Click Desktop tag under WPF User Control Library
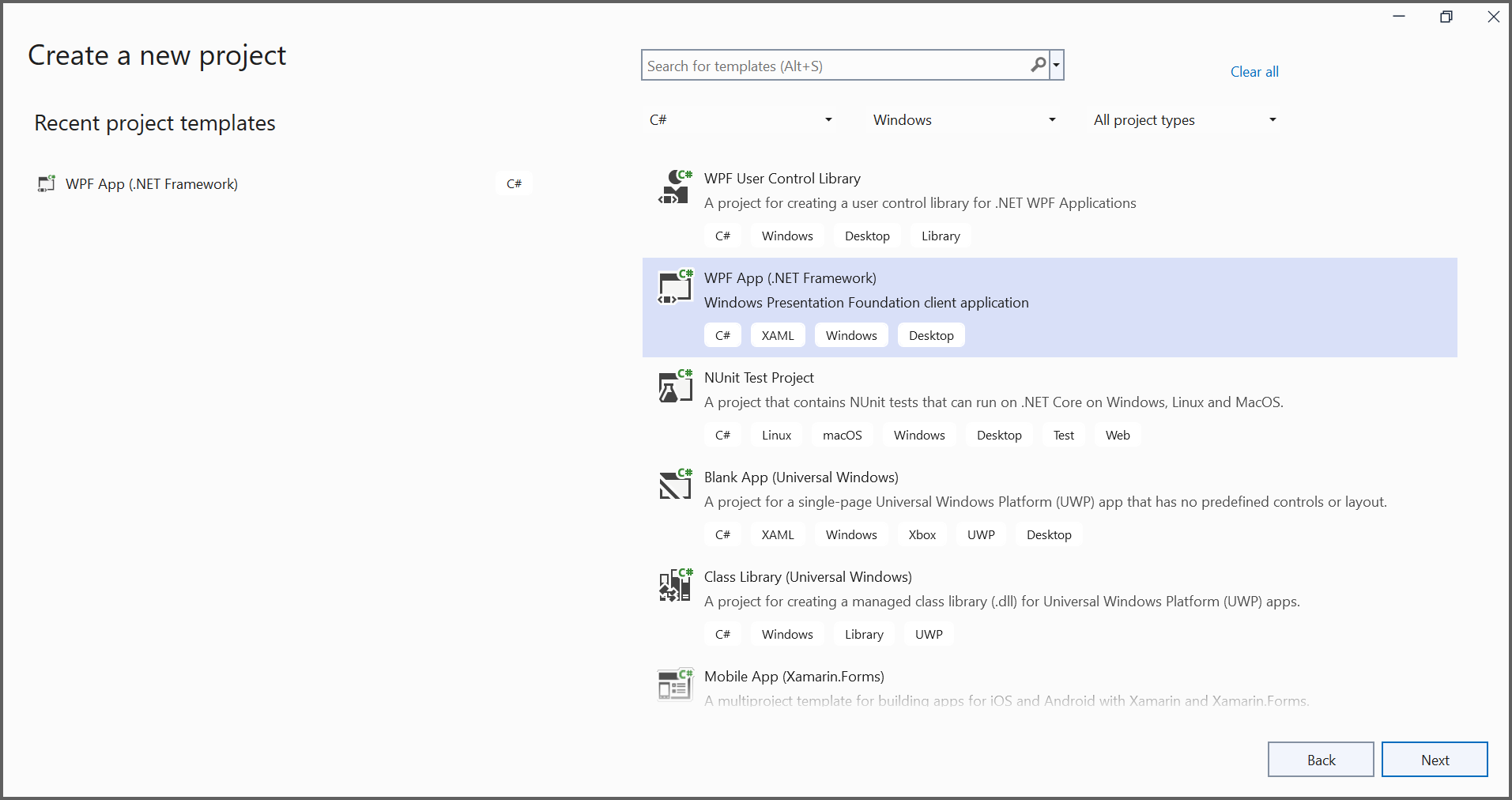The width and height of the screenshot is (1512, 800). tap(867, 236)
